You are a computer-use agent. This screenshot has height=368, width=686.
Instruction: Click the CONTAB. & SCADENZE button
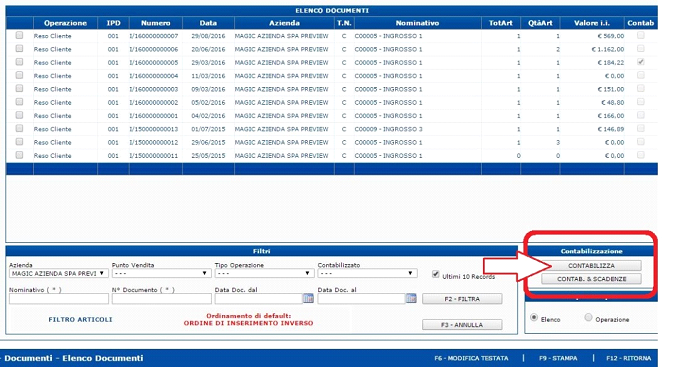pos(592,279)
